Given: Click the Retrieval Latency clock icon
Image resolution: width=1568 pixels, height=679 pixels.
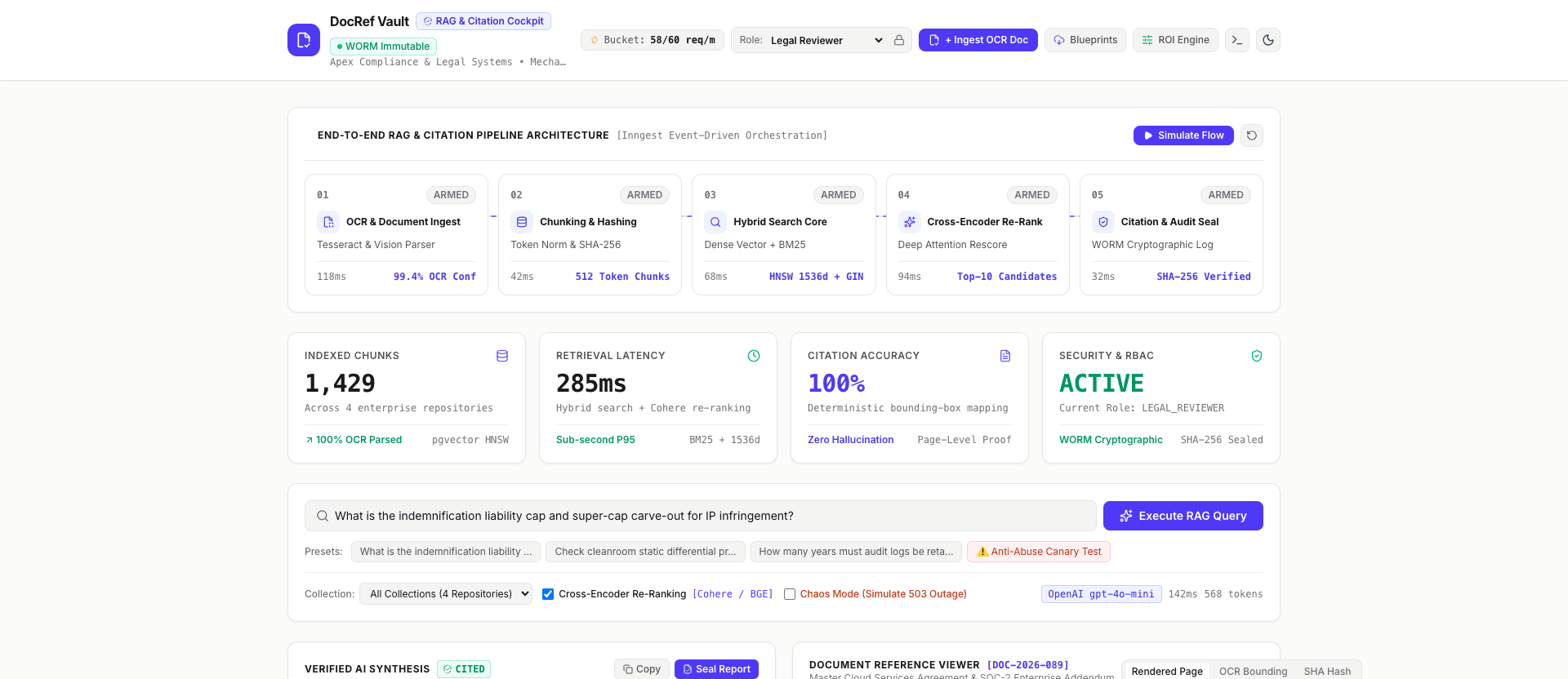Looking at the screenshot, I should [x=754, y=356].
